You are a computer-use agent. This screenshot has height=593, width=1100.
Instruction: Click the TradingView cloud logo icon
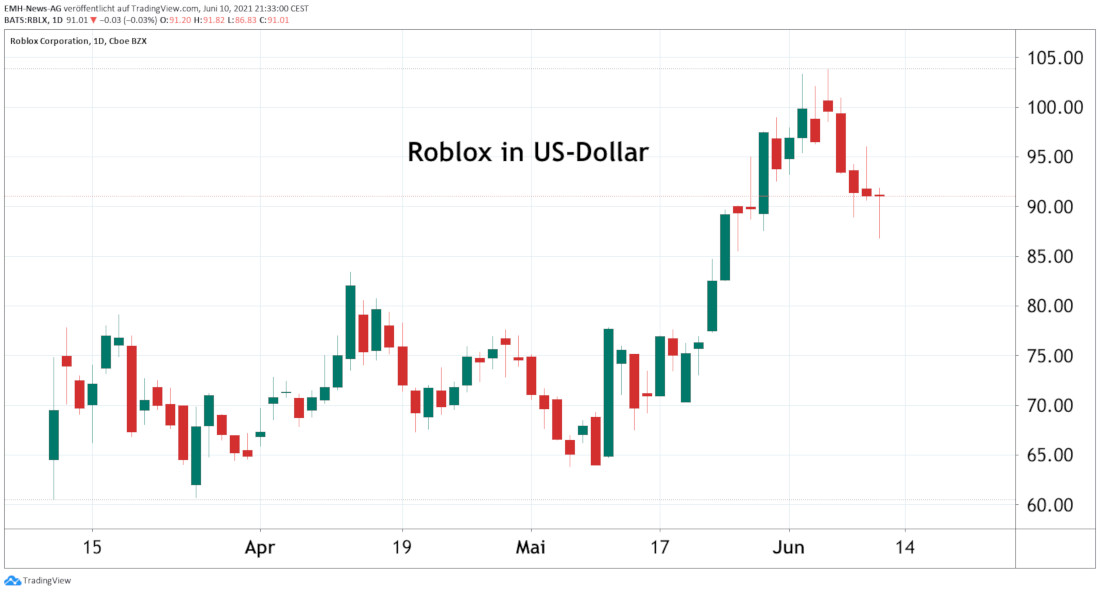point(12,580)
